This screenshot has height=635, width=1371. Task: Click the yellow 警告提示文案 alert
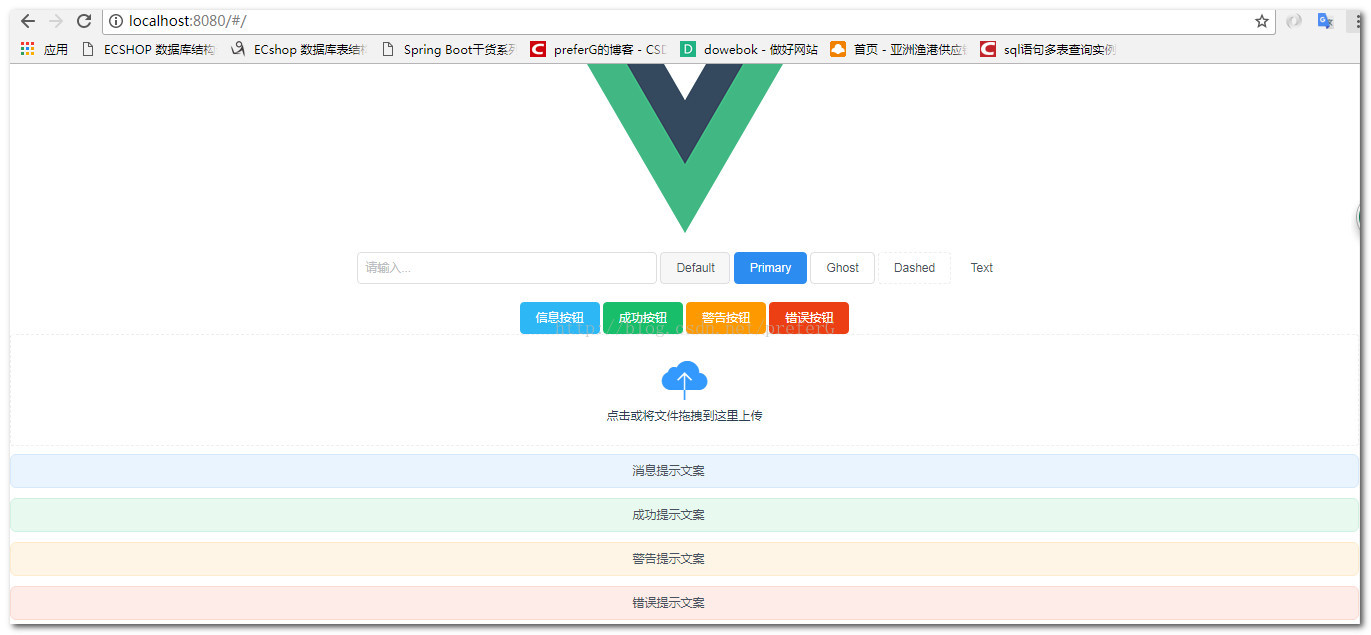click(x=685, y=559)
